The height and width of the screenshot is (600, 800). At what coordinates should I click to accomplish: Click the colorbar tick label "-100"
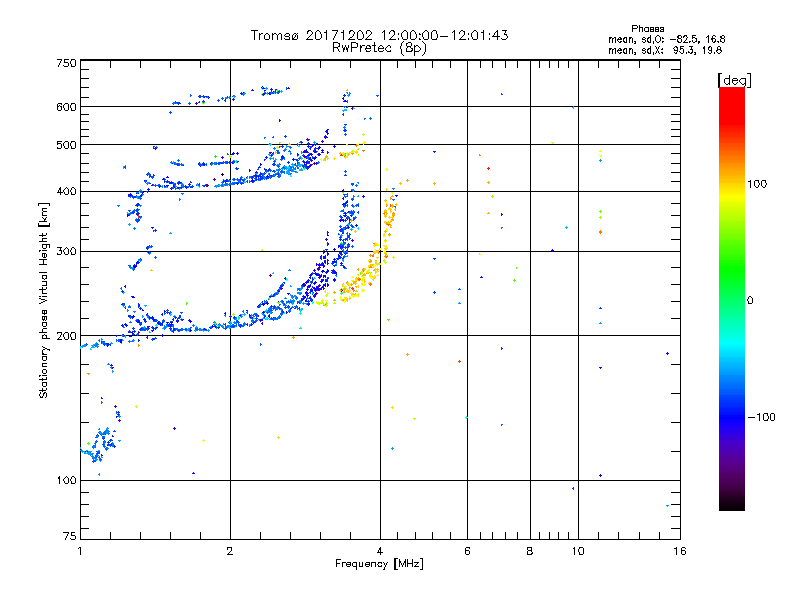coord(761,417)
